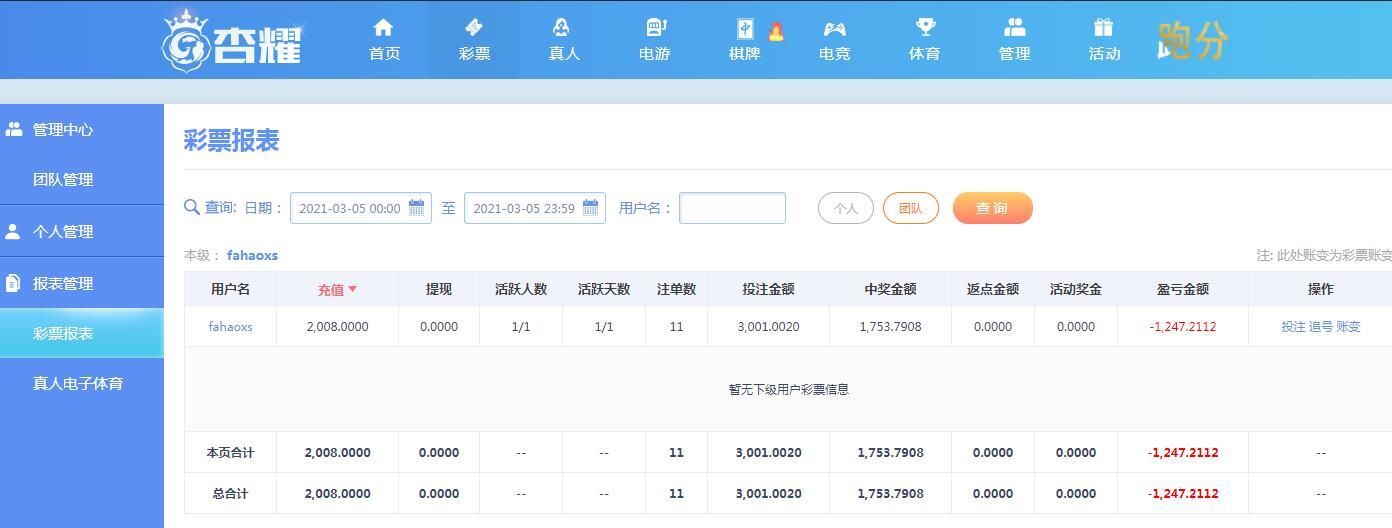The image size is (1392, 528).
Task: Focus the 用户名 input field
Action: click(732, 208)
